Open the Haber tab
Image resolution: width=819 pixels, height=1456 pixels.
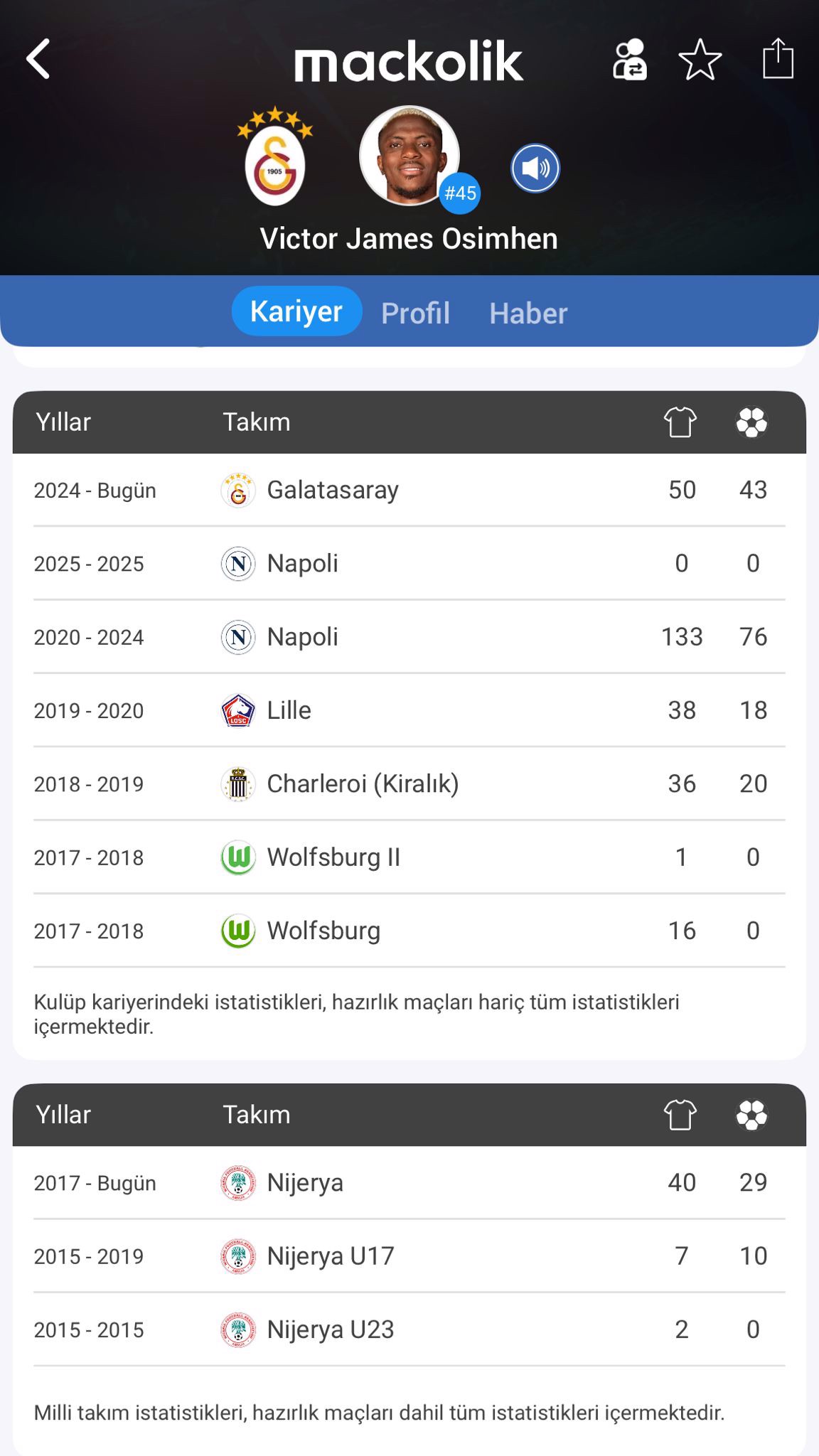coord(528,313)
